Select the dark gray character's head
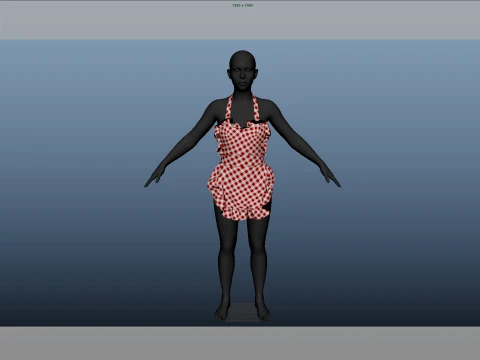 coord(242,71)
